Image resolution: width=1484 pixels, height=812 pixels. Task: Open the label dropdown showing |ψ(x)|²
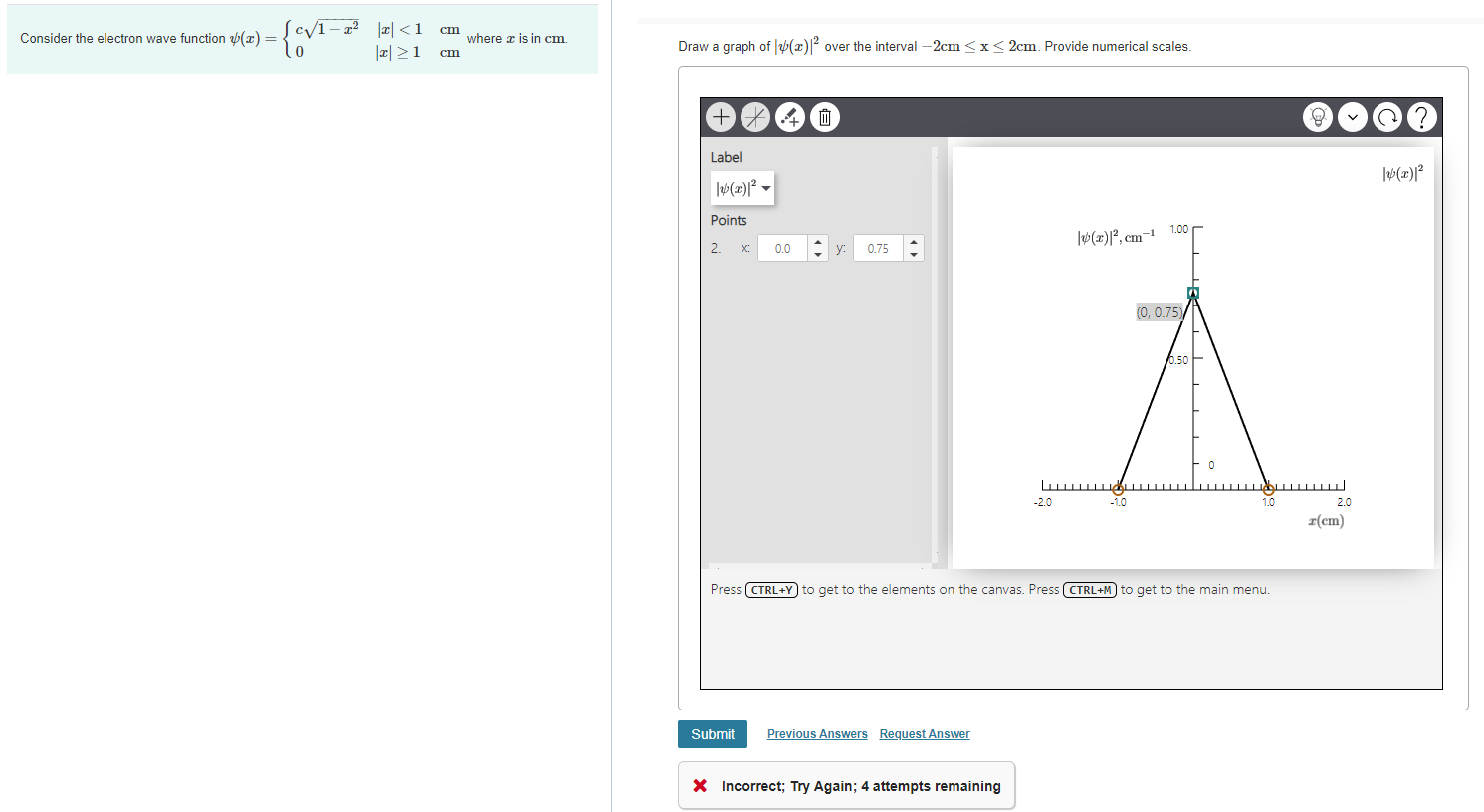click(742, 188)
